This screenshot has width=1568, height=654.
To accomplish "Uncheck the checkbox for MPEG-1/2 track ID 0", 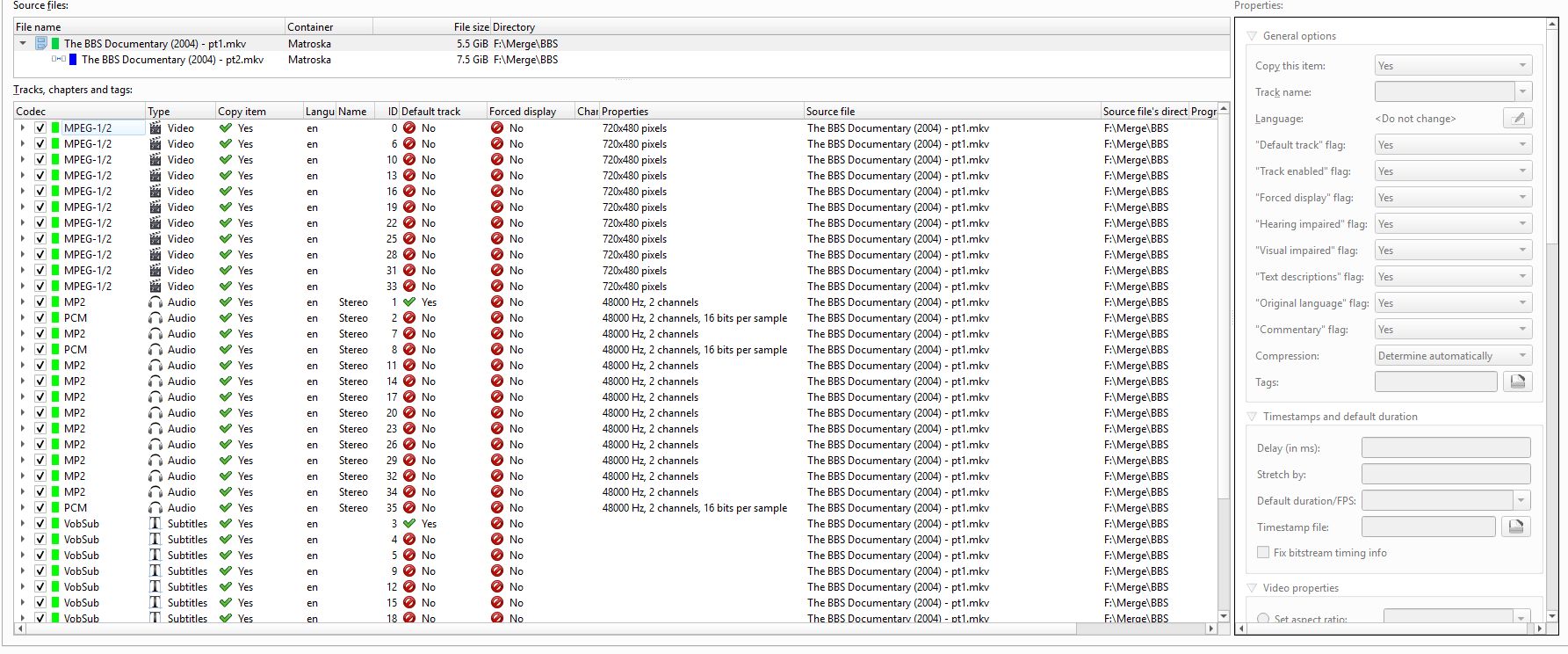I will (40, 128).
